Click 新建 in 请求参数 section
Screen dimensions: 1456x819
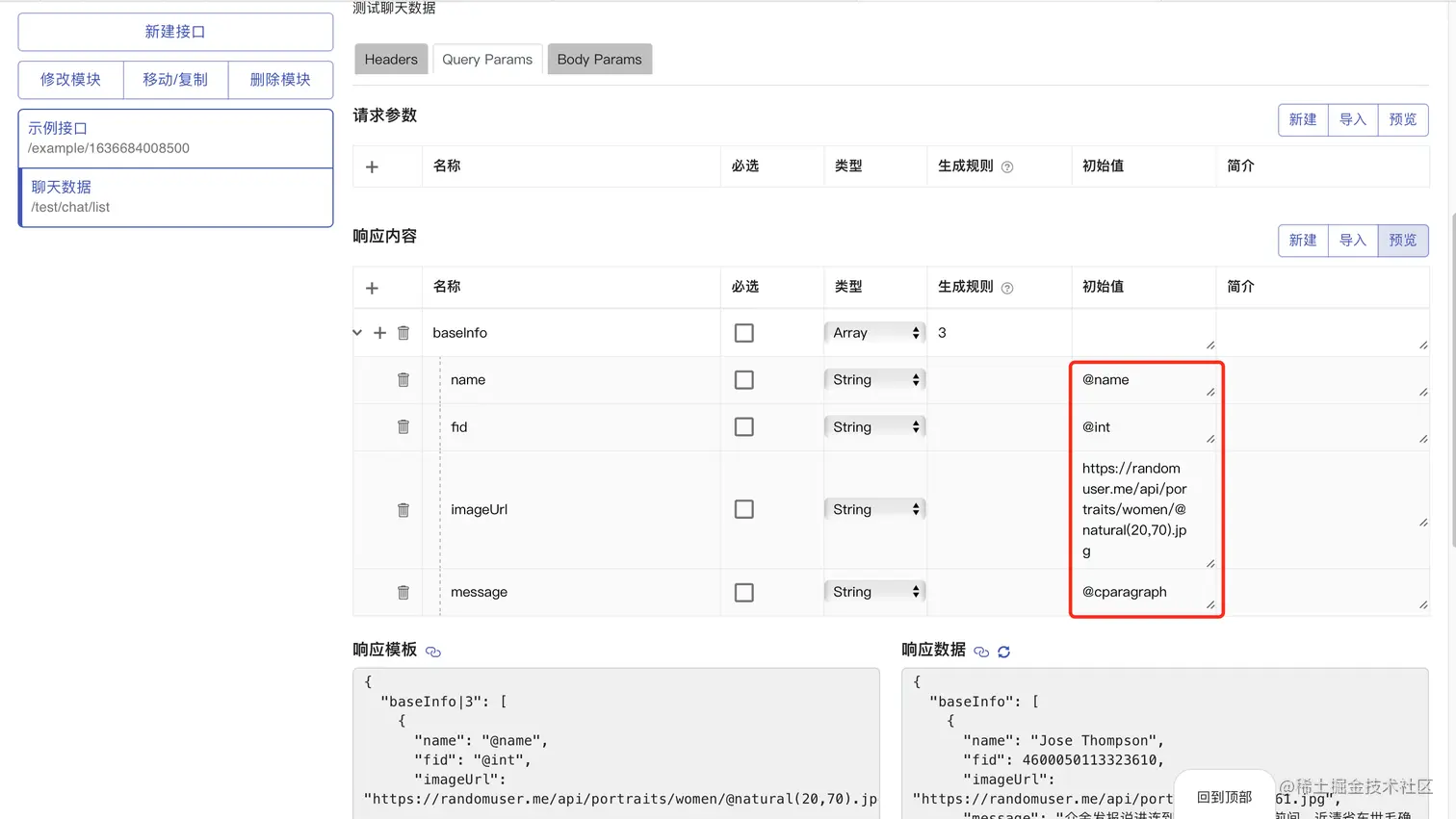coord(1303,119)
